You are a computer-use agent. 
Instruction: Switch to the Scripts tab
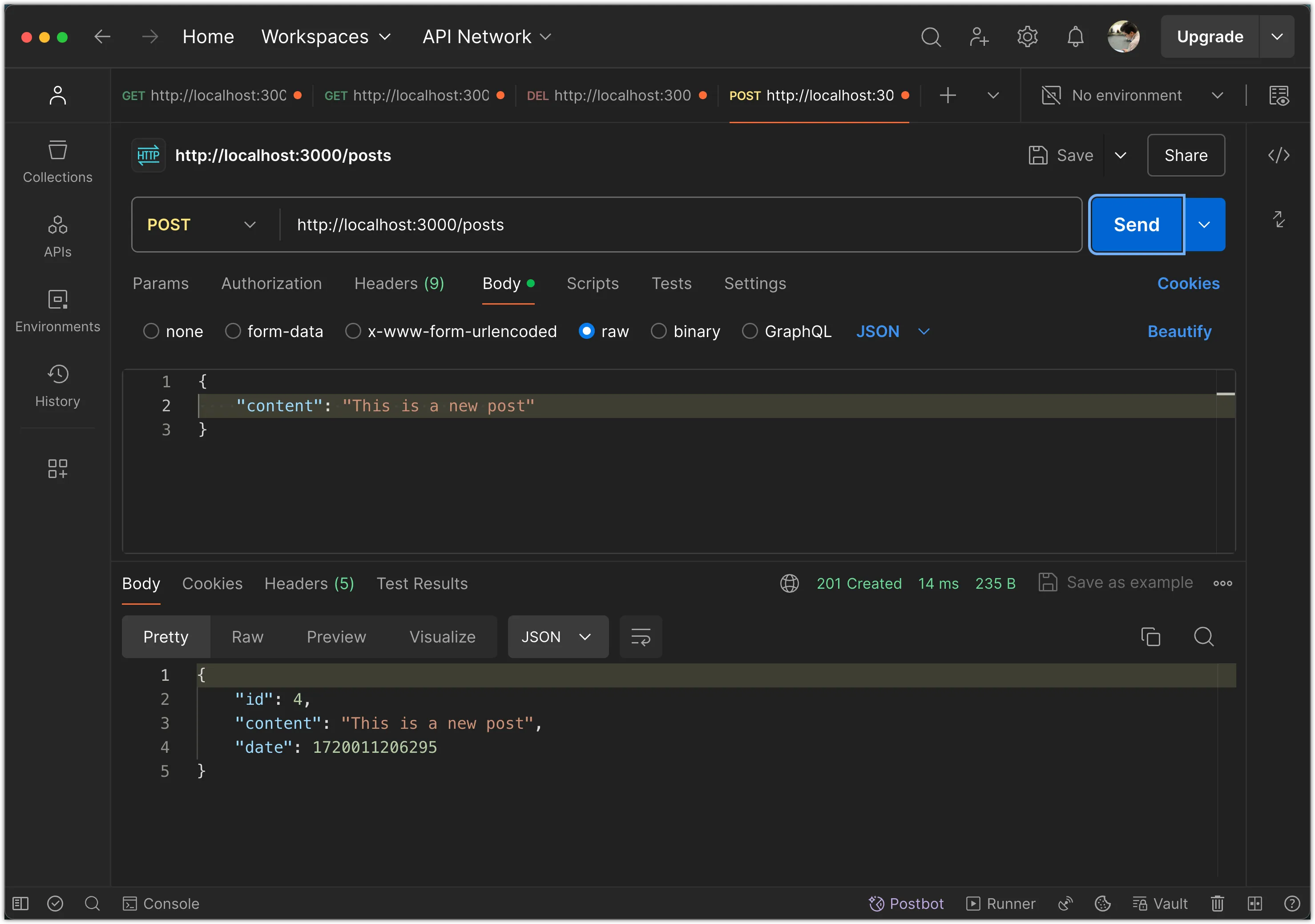coord(593,283)
